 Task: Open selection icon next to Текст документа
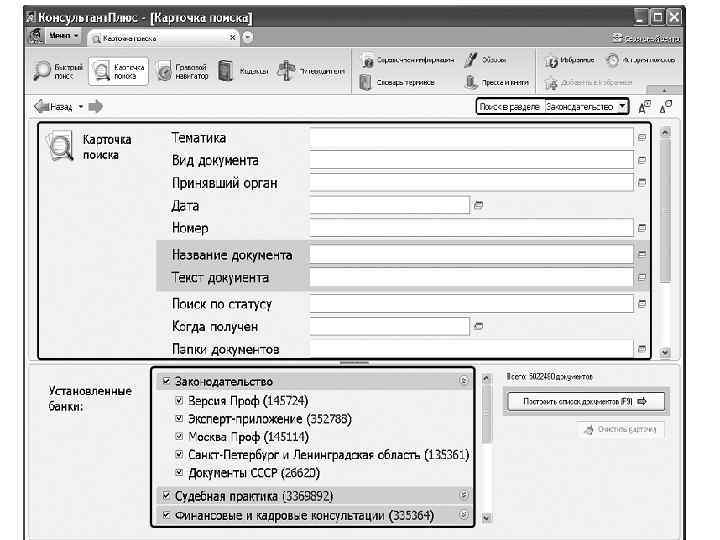(642, 277)
